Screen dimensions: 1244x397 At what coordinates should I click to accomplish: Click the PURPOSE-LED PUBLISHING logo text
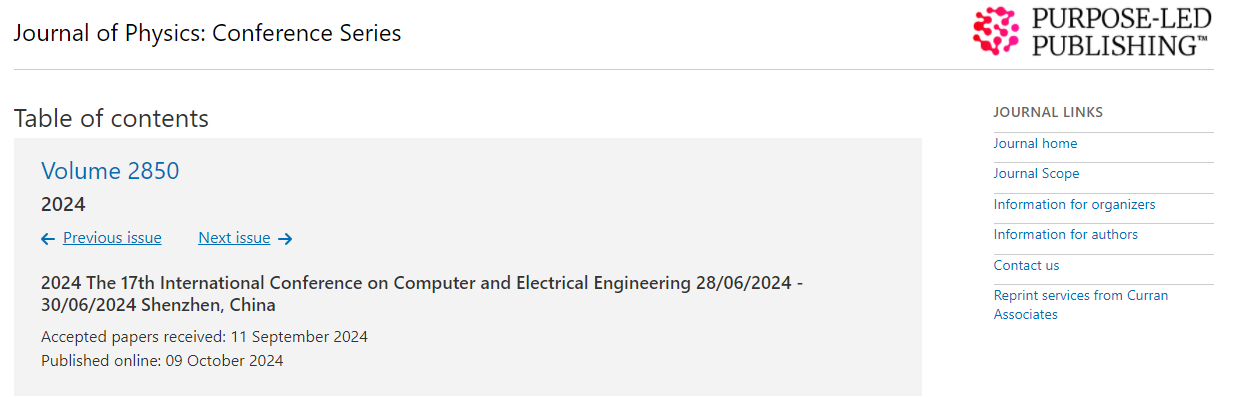[1121, 32]
